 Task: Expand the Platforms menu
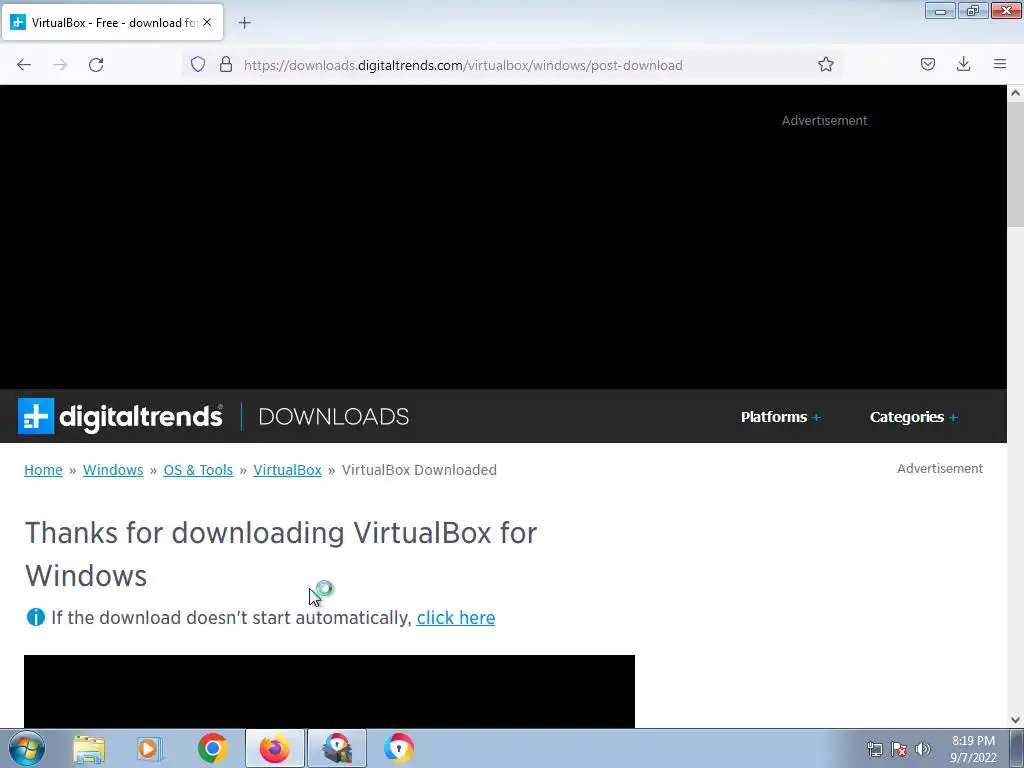[x=780, y=417]
